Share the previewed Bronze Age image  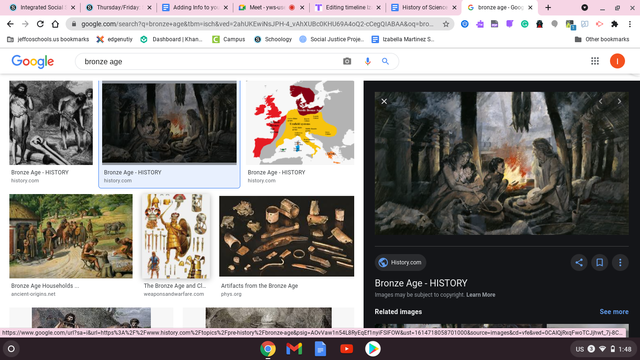pyautogui.click(x=579, y=262)
